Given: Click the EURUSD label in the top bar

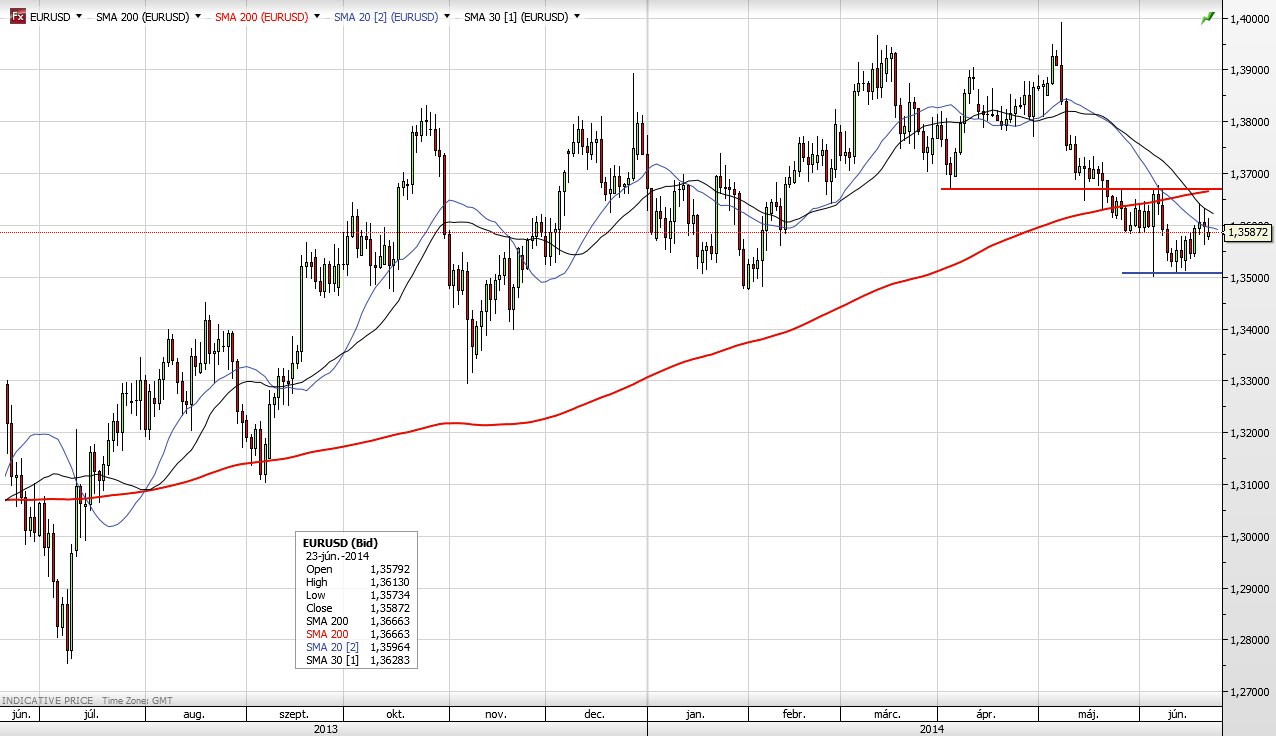Looking at the screenshot, I should [x=51, y=17].
